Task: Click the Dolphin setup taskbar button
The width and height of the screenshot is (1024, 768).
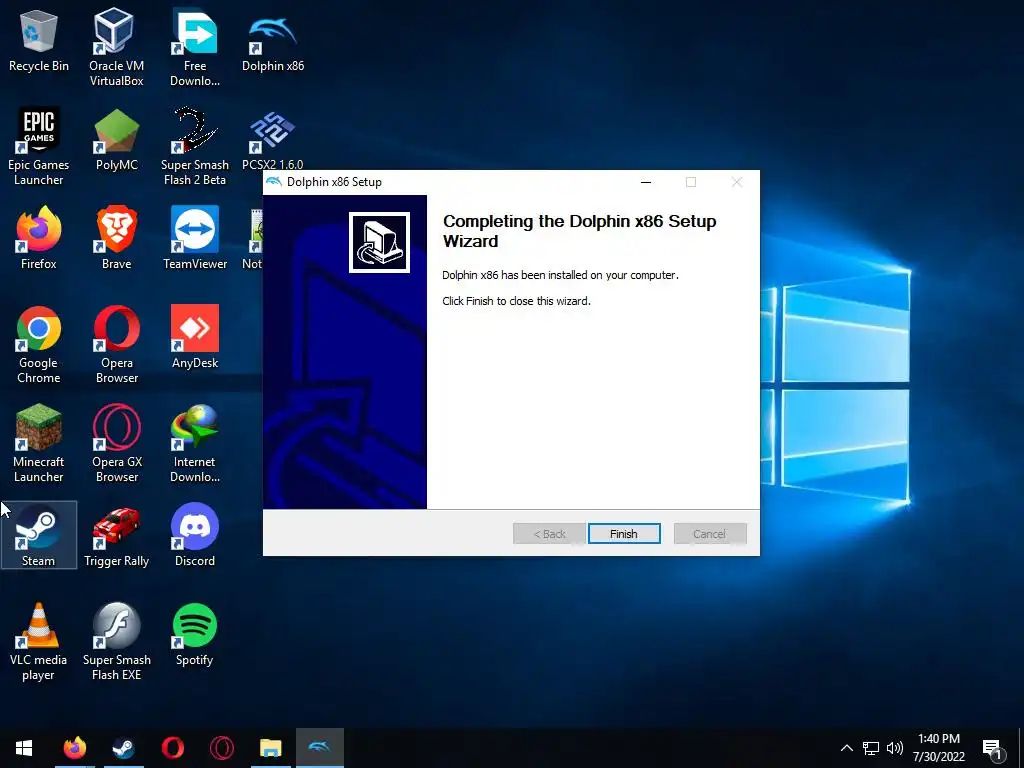Action: coord(319,748)
